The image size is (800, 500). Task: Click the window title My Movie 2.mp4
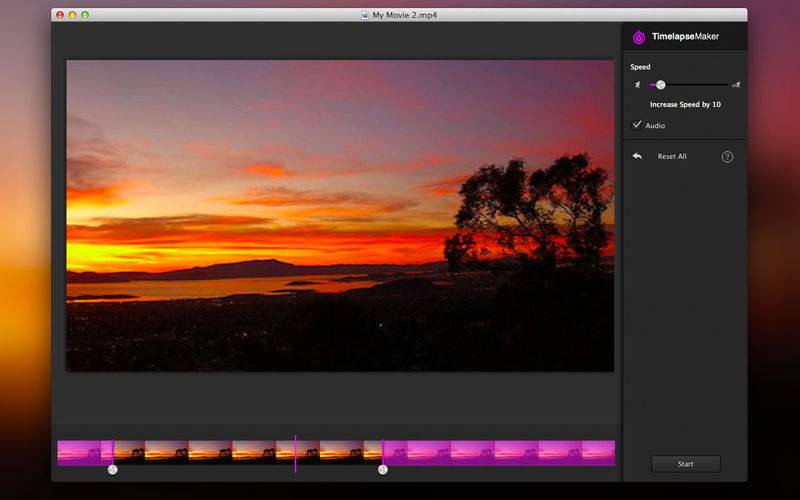click(405, 15)
